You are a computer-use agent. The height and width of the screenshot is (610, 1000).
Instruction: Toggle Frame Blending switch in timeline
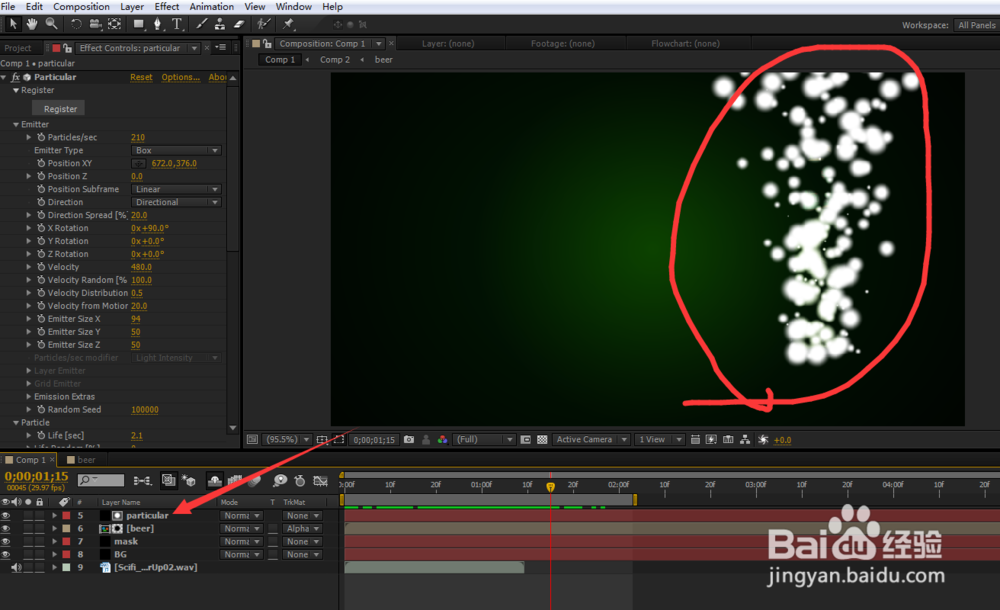pos(235,480)
